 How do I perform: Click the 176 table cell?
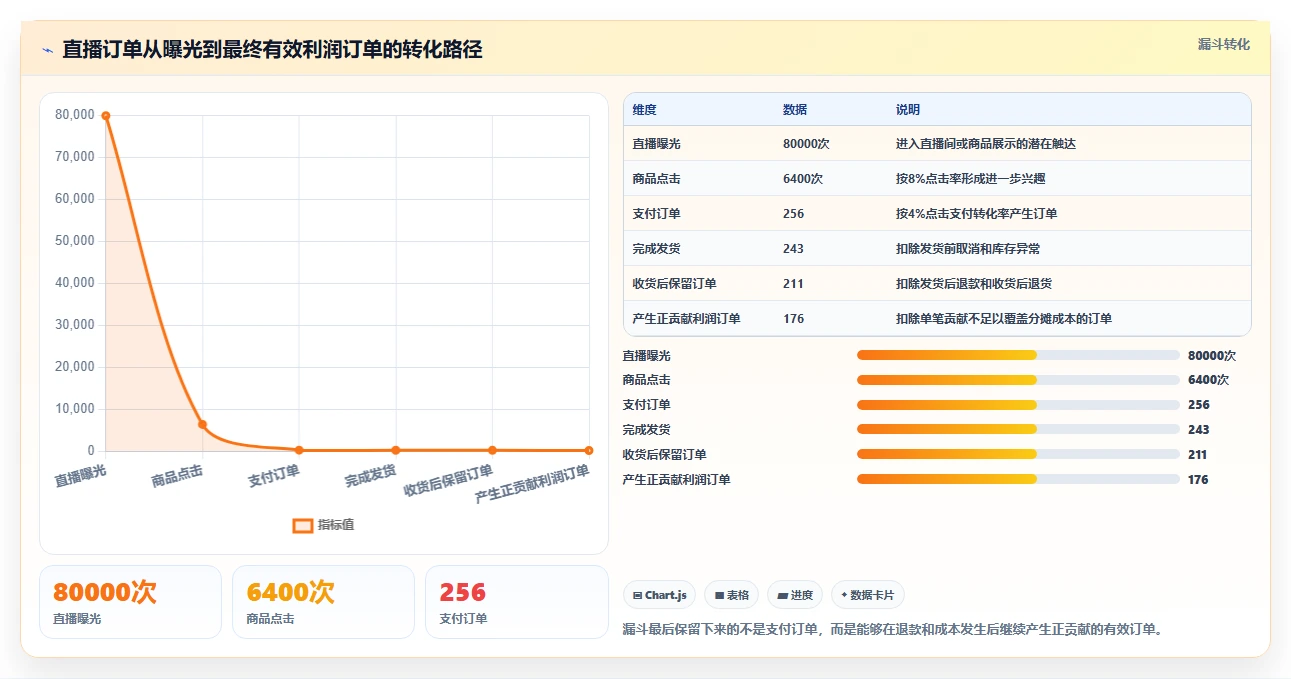tap(793, 319)
